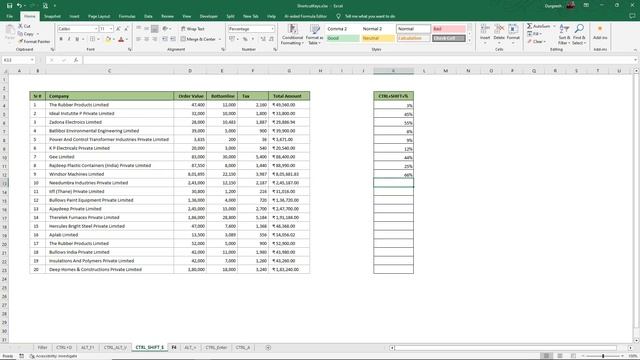Expand the cell styles gallery
Viewport: 640px width, 360px height.
[x=469, y=40]
